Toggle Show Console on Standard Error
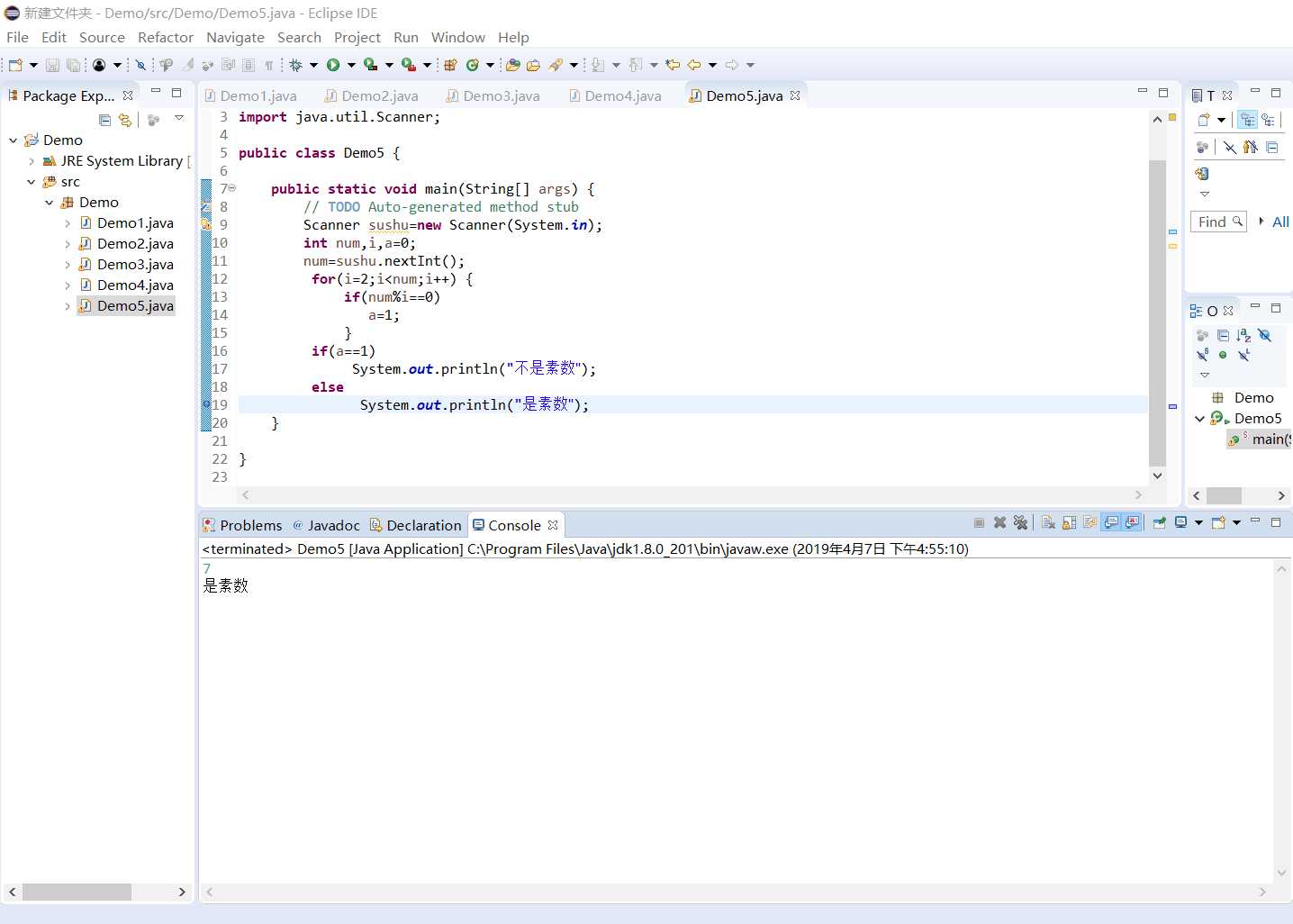 (x=1133, y=522)
